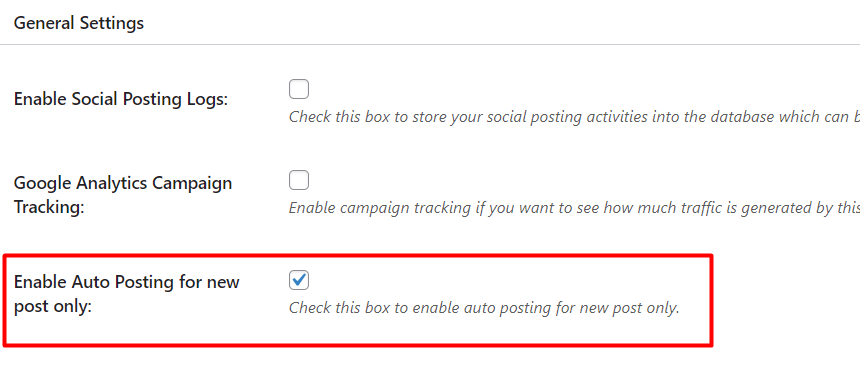860x384 pixels.
Task: Click the word "Tracking:" in the label
Action: click(x=49, y=208)
